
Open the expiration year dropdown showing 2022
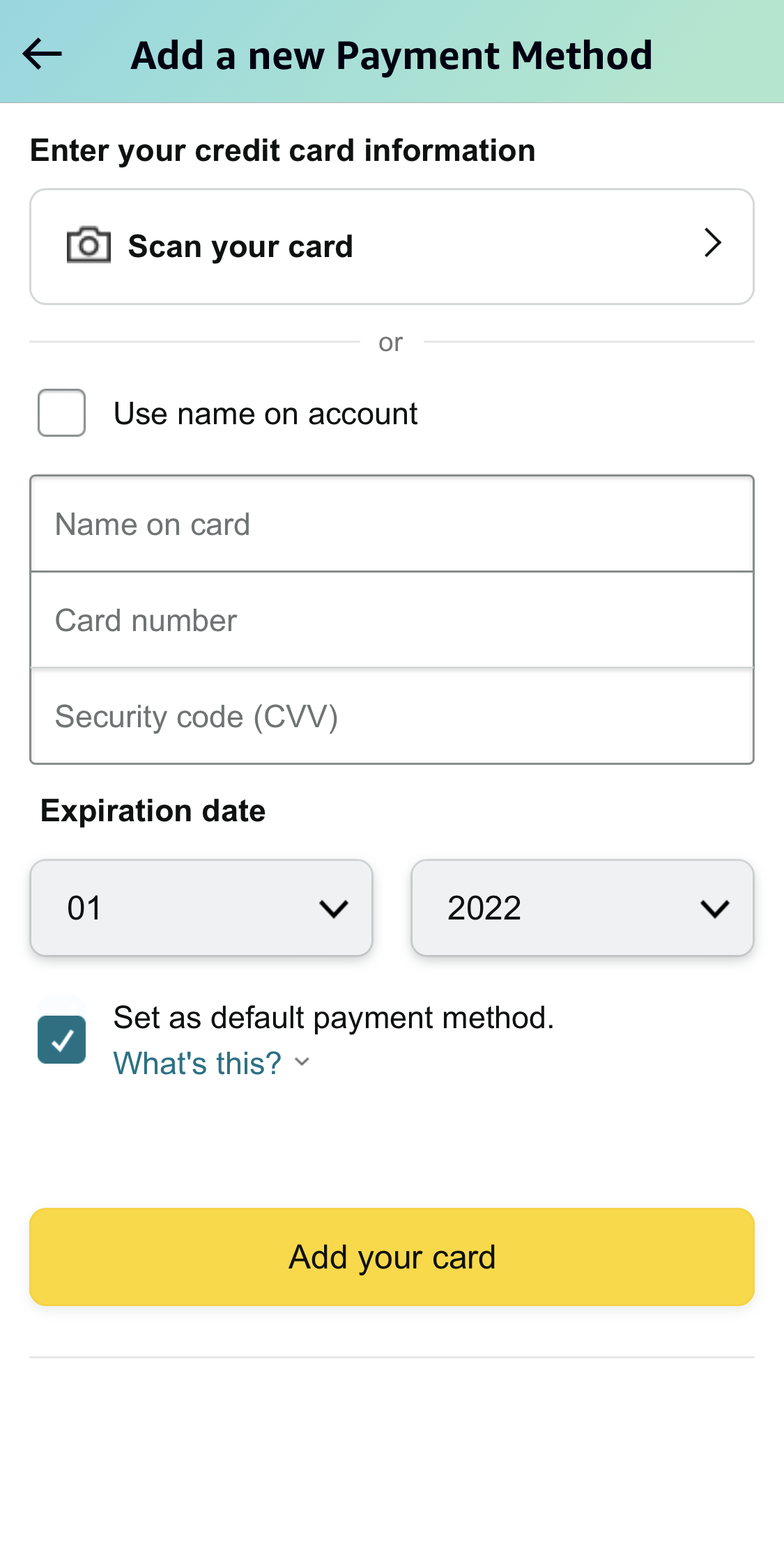[x=583, y=907]
